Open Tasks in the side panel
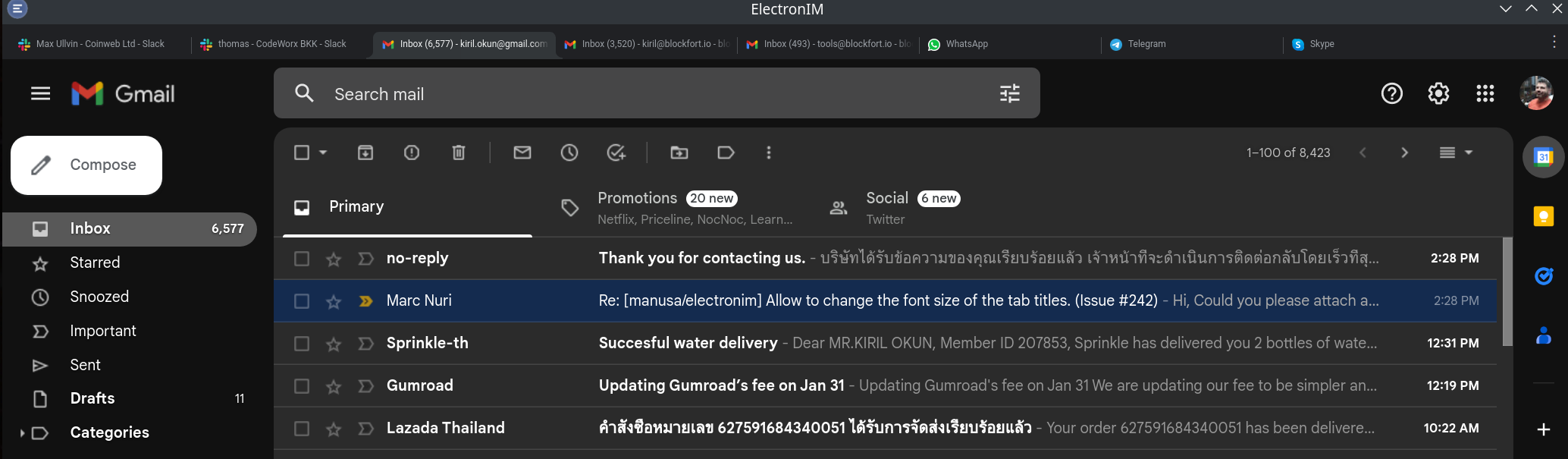Viewport: 1568px width, 459px height. [1544, 275]
